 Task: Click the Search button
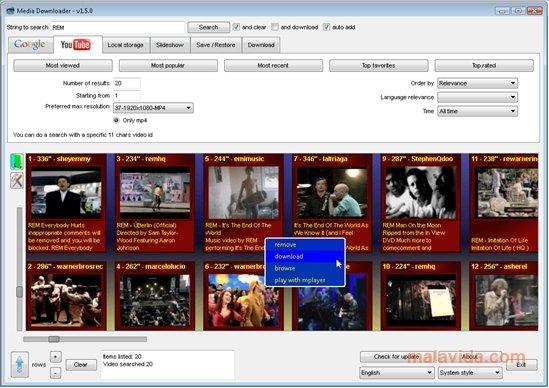209,27
